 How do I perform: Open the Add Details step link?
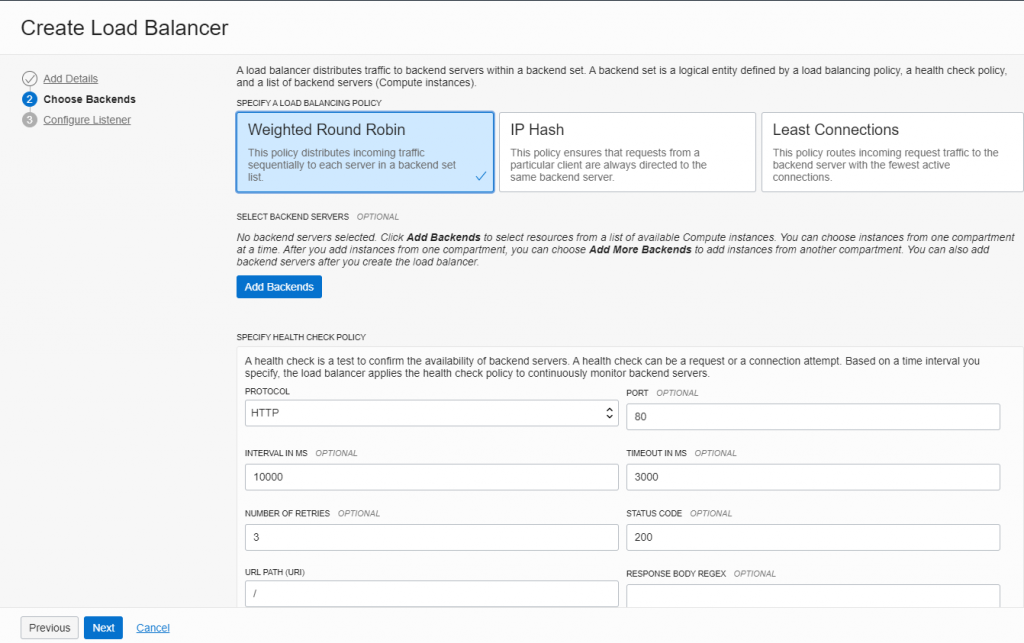[x=71, y=79]
